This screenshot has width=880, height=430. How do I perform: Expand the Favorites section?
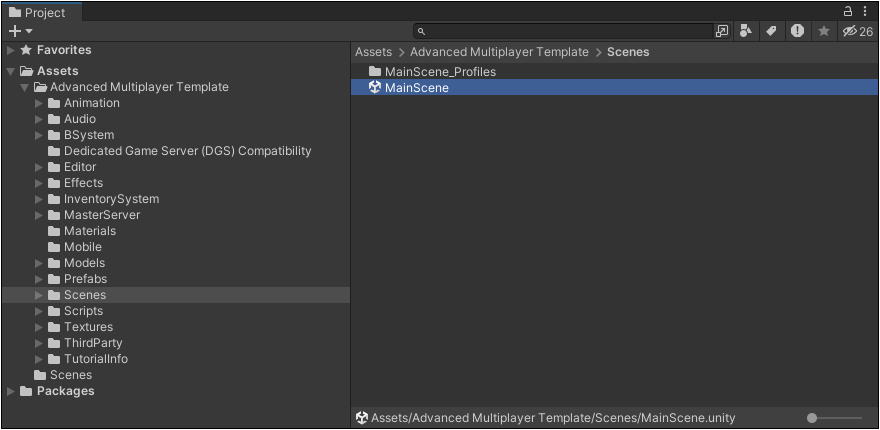point(11,51)
